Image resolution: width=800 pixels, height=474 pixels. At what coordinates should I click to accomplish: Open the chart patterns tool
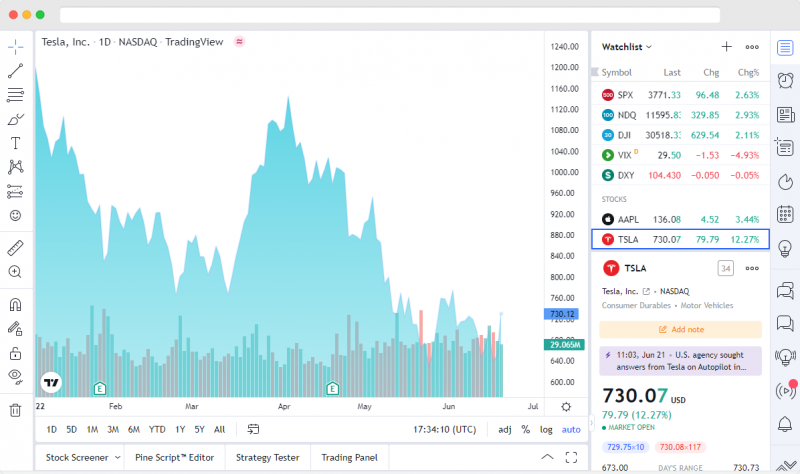tap(15, 167)
